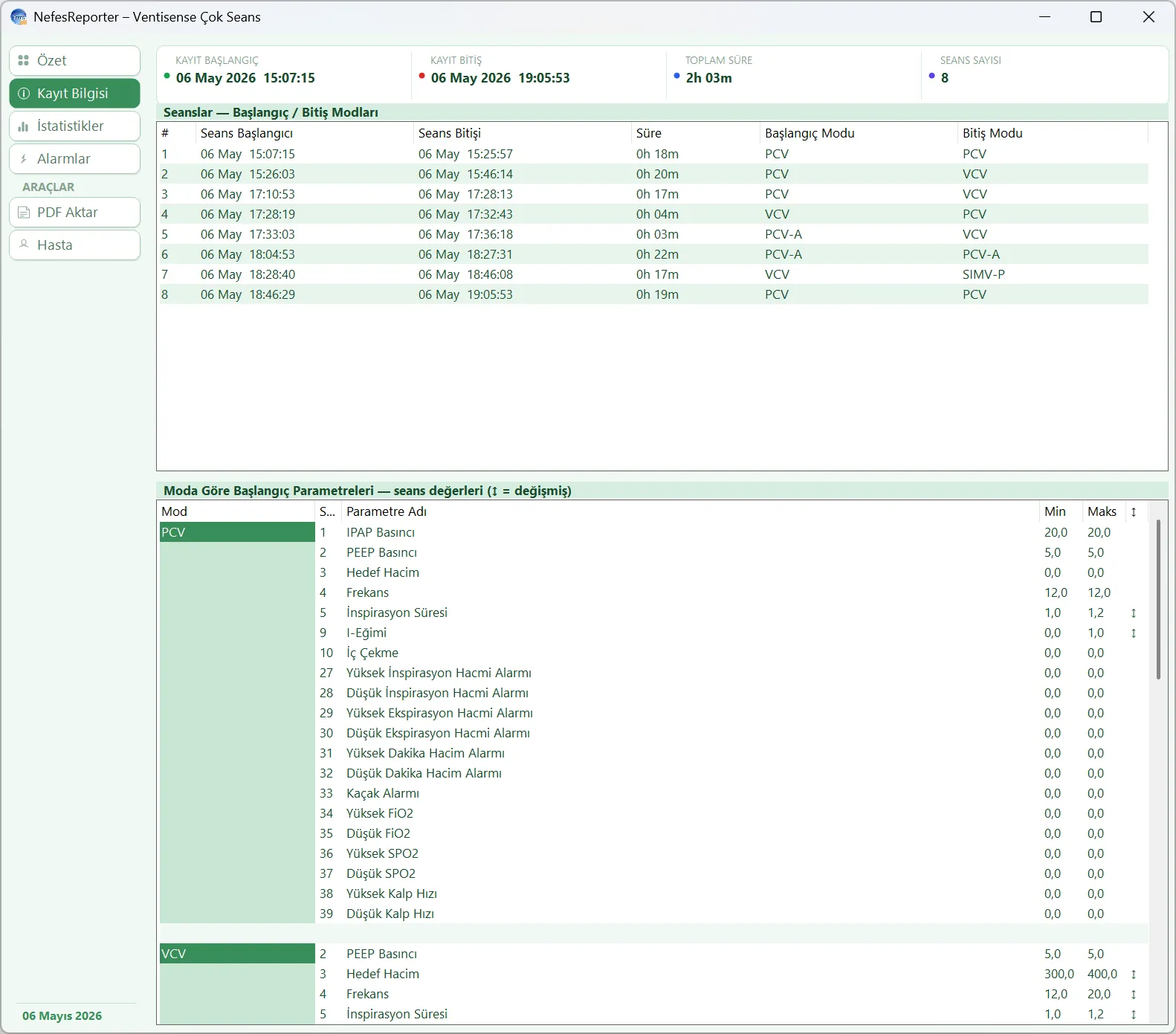Screen dimensions: 1176x1034
Task: Select the Yüksek FiO2 row
Action: coord(731,813)
